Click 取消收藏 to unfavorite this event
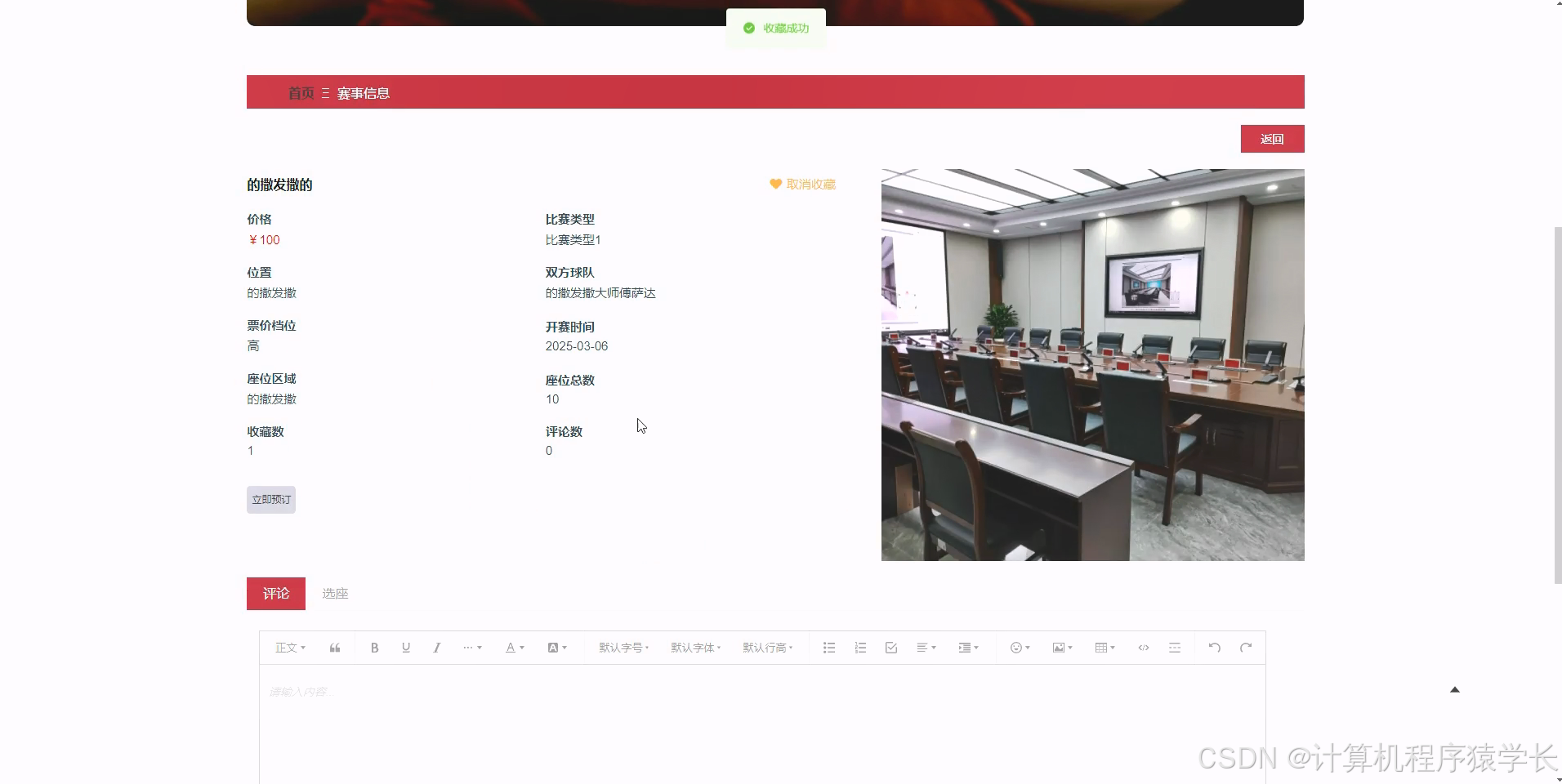 pos(803,184)
